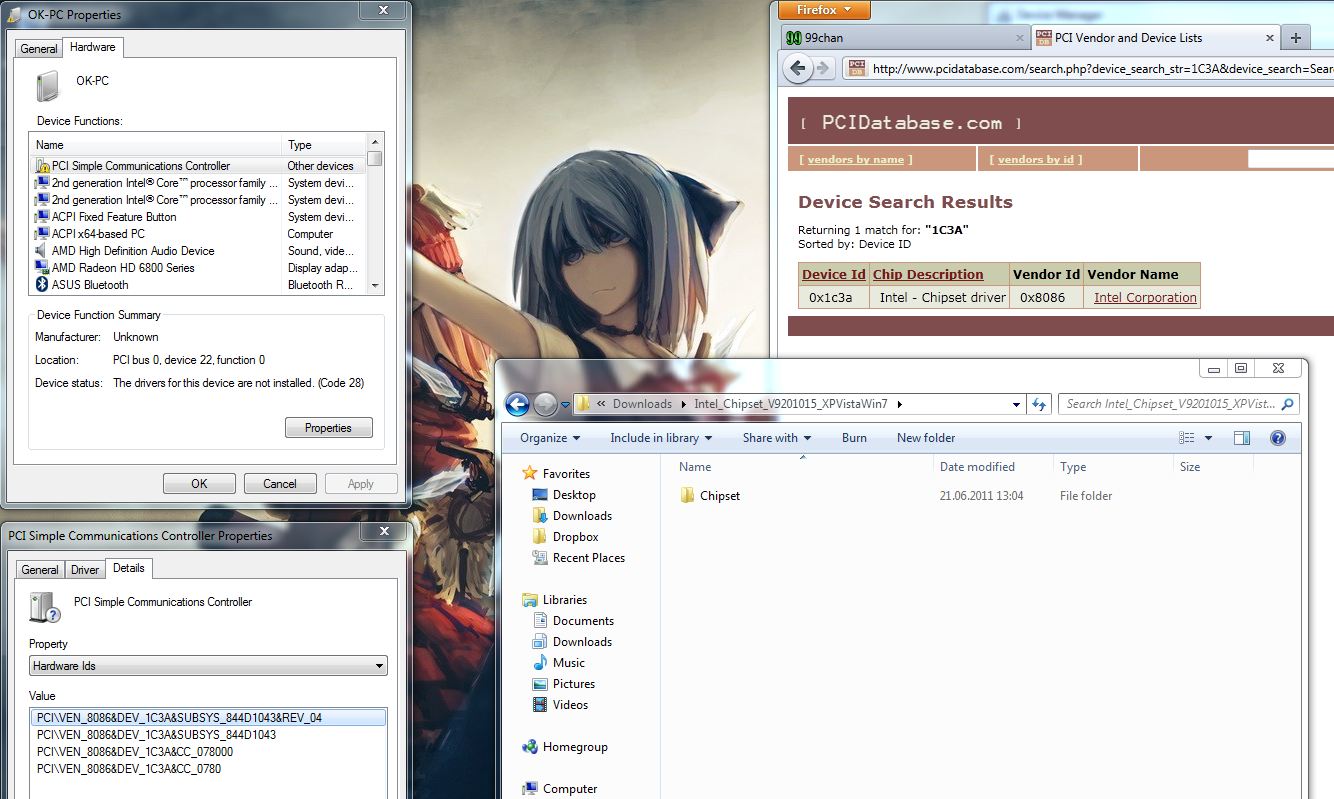Expand the Share with dropdown
This screenshot has height=799, width=1334.
pos(777,438)
